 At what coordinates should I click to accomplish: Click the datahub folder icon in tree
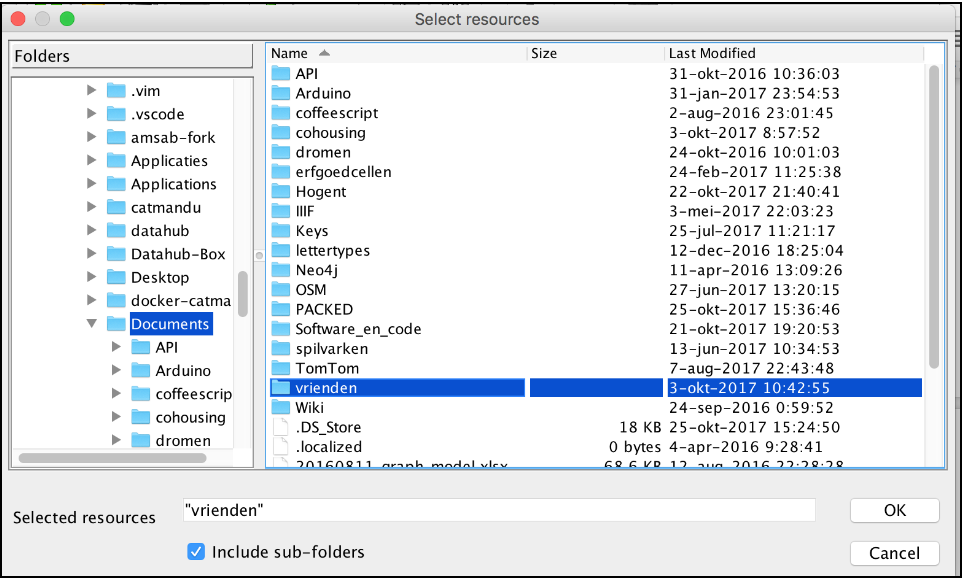click(x=116, y=231)
